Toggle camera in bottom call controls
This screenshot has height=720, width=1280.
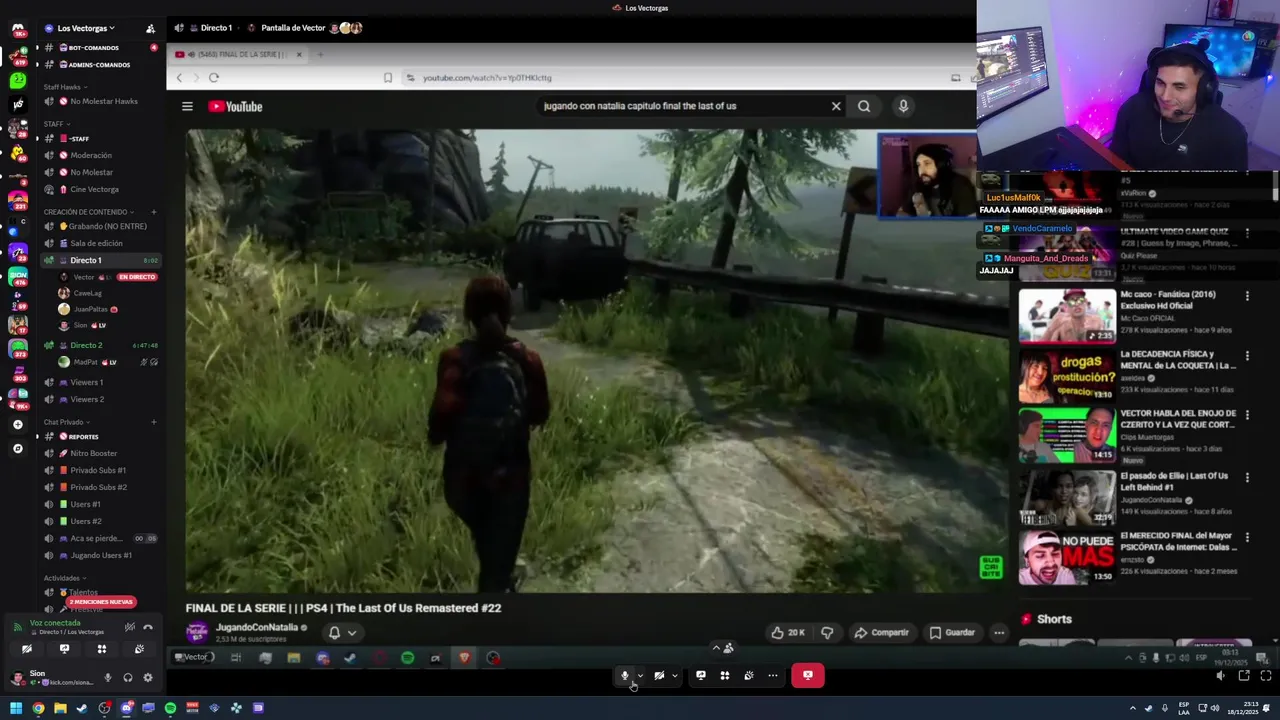coord(659,675)
